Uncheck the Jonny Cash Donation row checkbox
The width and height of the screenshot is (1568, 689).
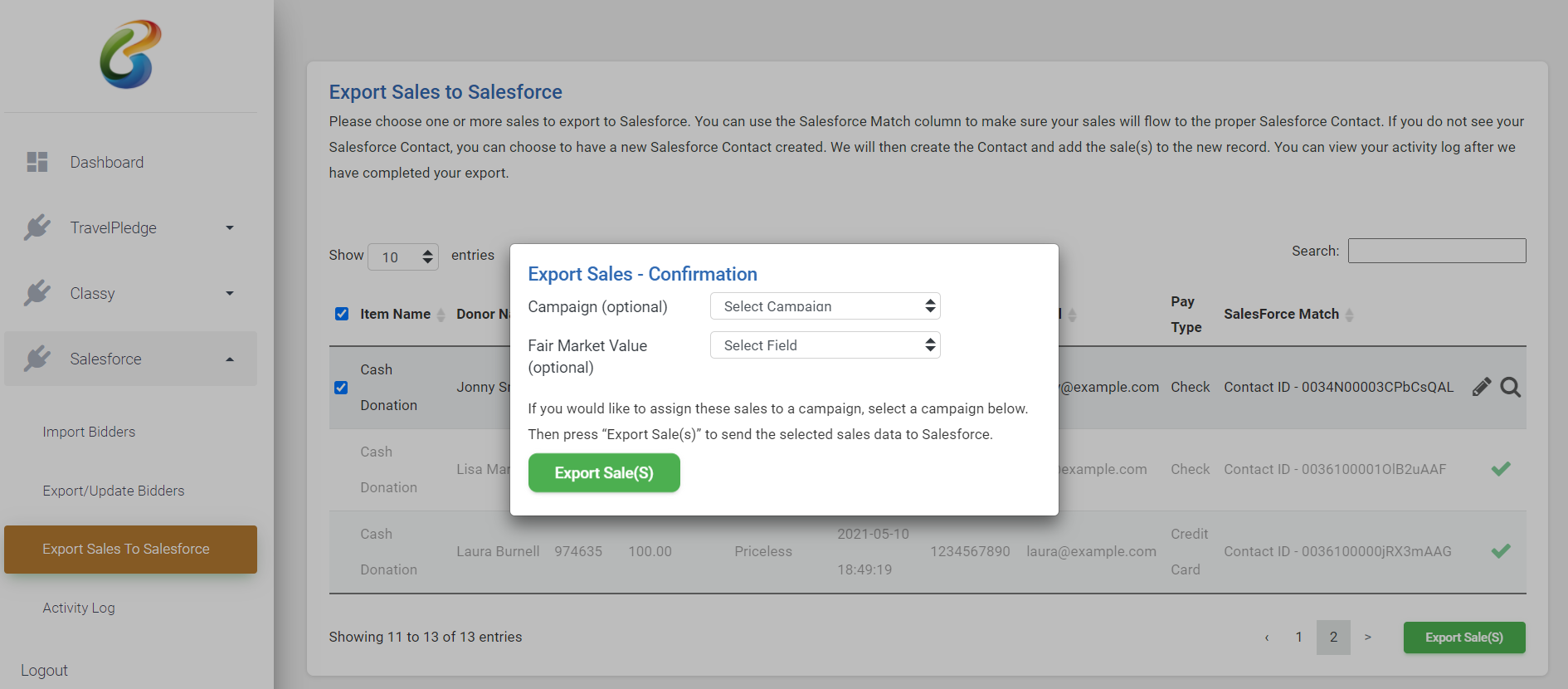341,388
